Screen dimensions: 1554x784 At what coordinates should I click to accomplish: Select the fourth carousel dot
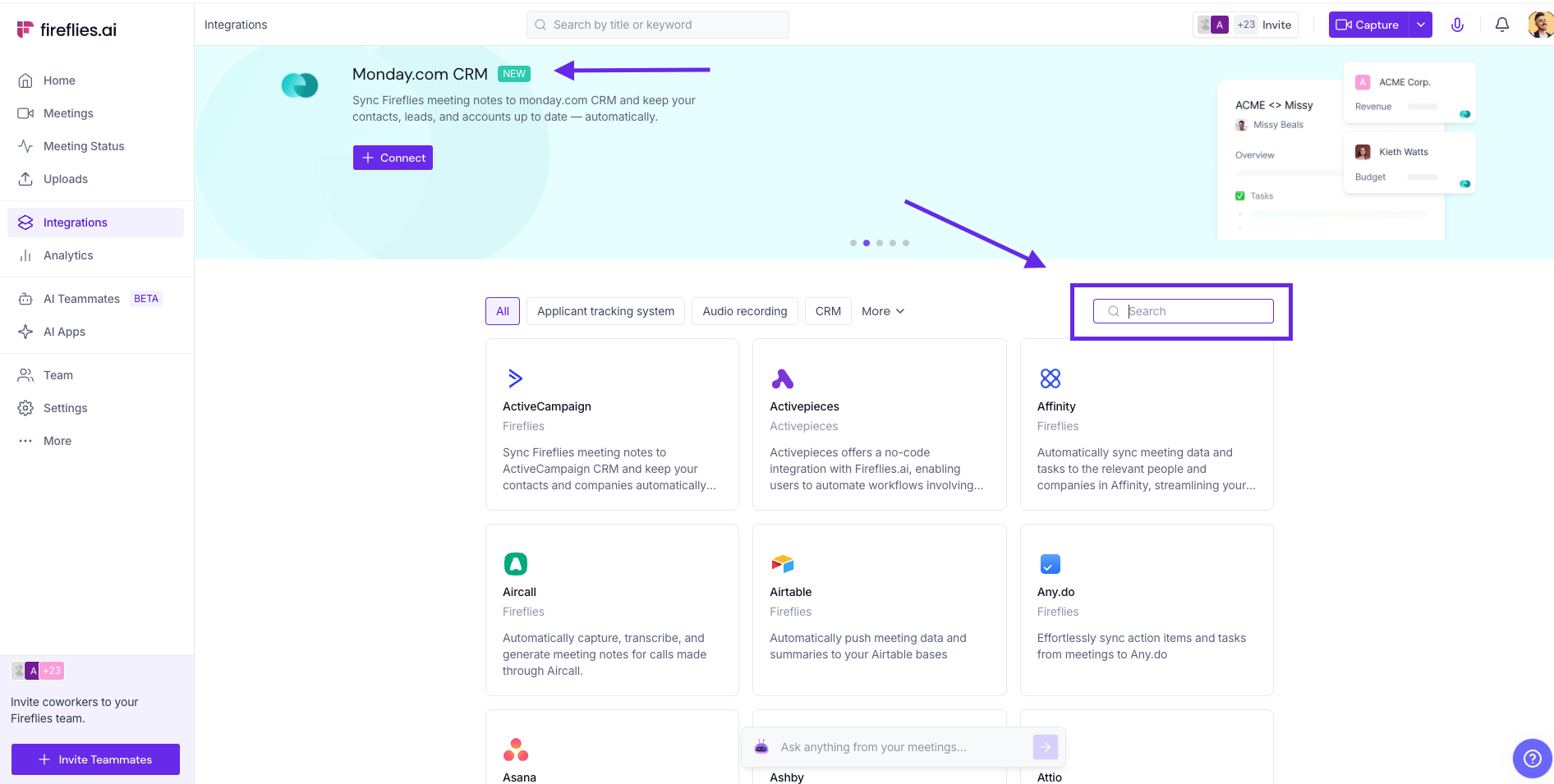click(x=893, y=243)
